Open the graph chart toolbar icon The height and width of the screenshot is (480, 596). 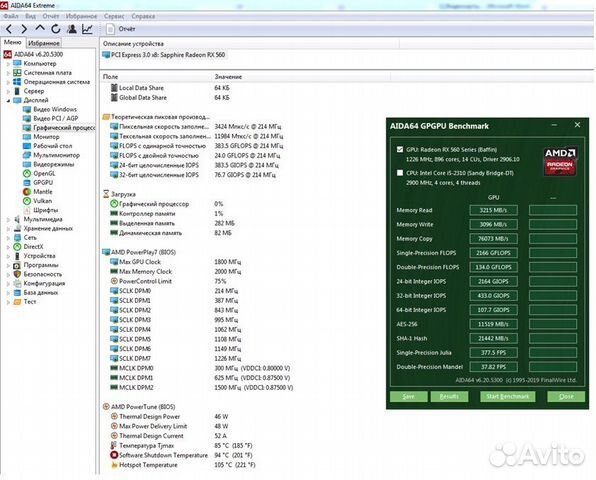pos(87,29)
